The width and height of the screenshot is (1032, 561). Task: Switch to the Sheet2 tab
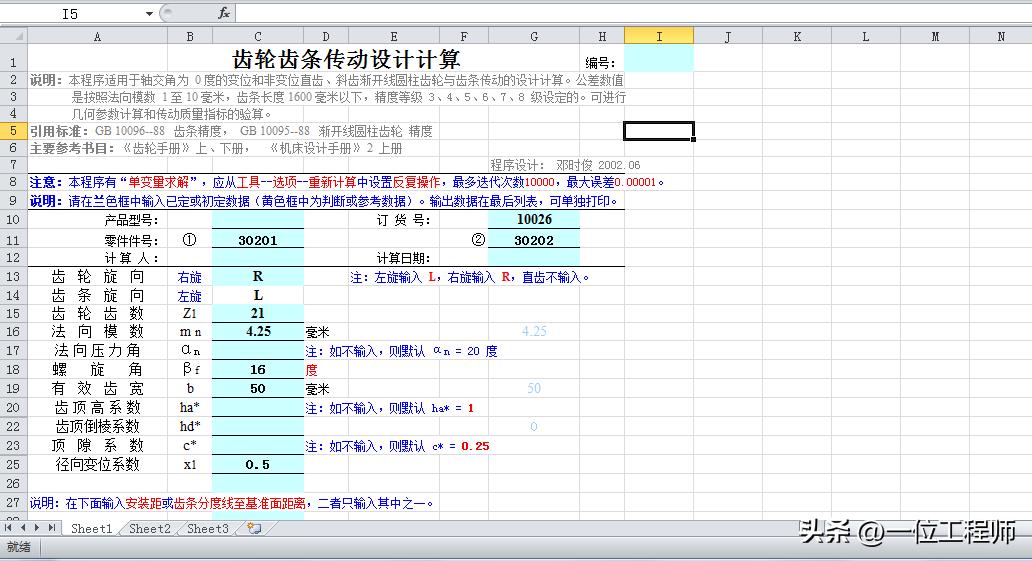[x=149, y=528]
